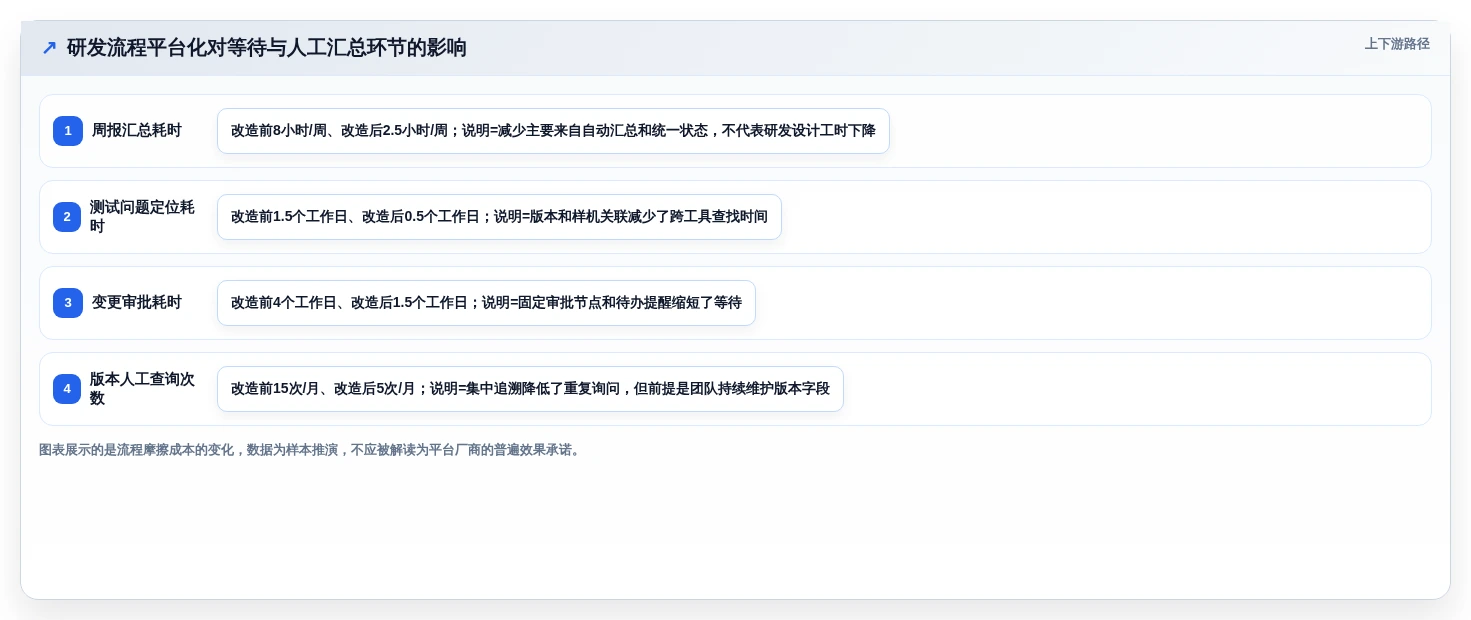Click the footnote starting with 图表展示的是流程摩擦成本
Screen dimensions: 1471x620
(311, 450)
